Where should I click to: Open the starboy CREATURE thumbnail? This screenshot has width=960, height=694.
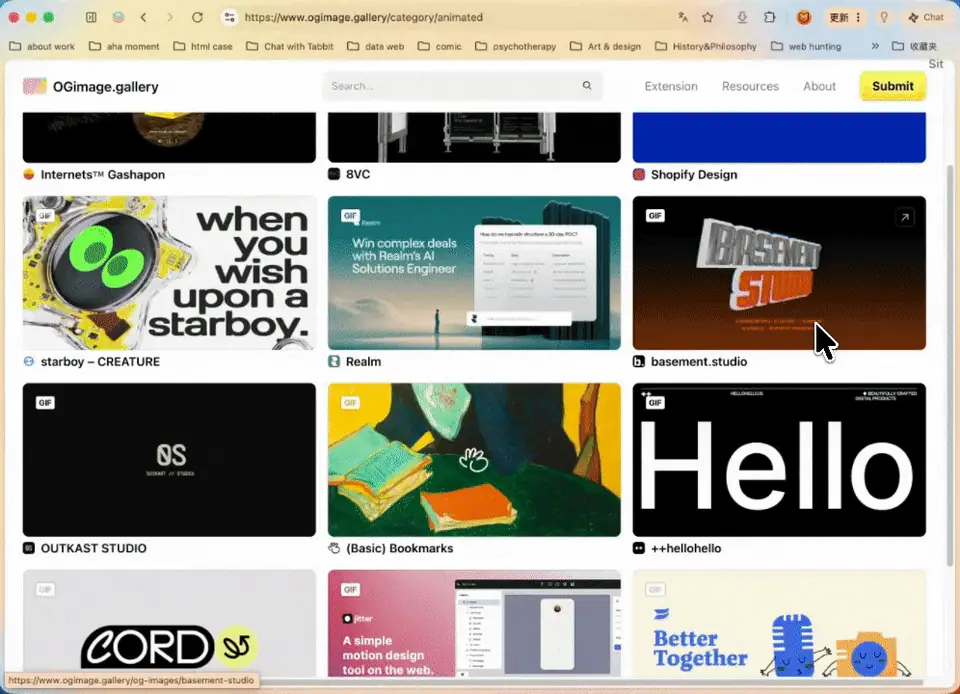click(x=169, y=273)
